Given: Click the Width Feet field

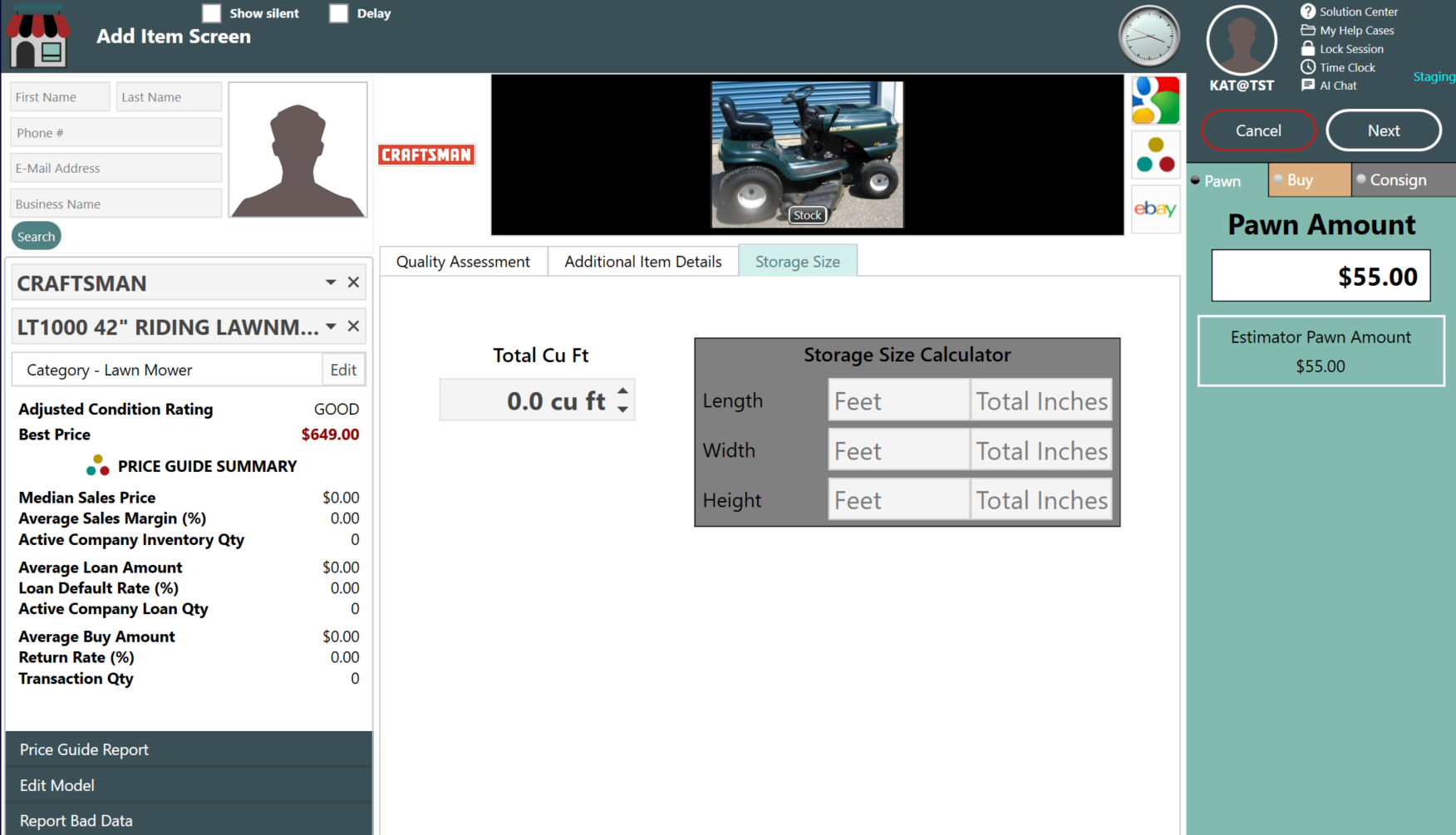Looking at the screenshot, I should 898,450.
